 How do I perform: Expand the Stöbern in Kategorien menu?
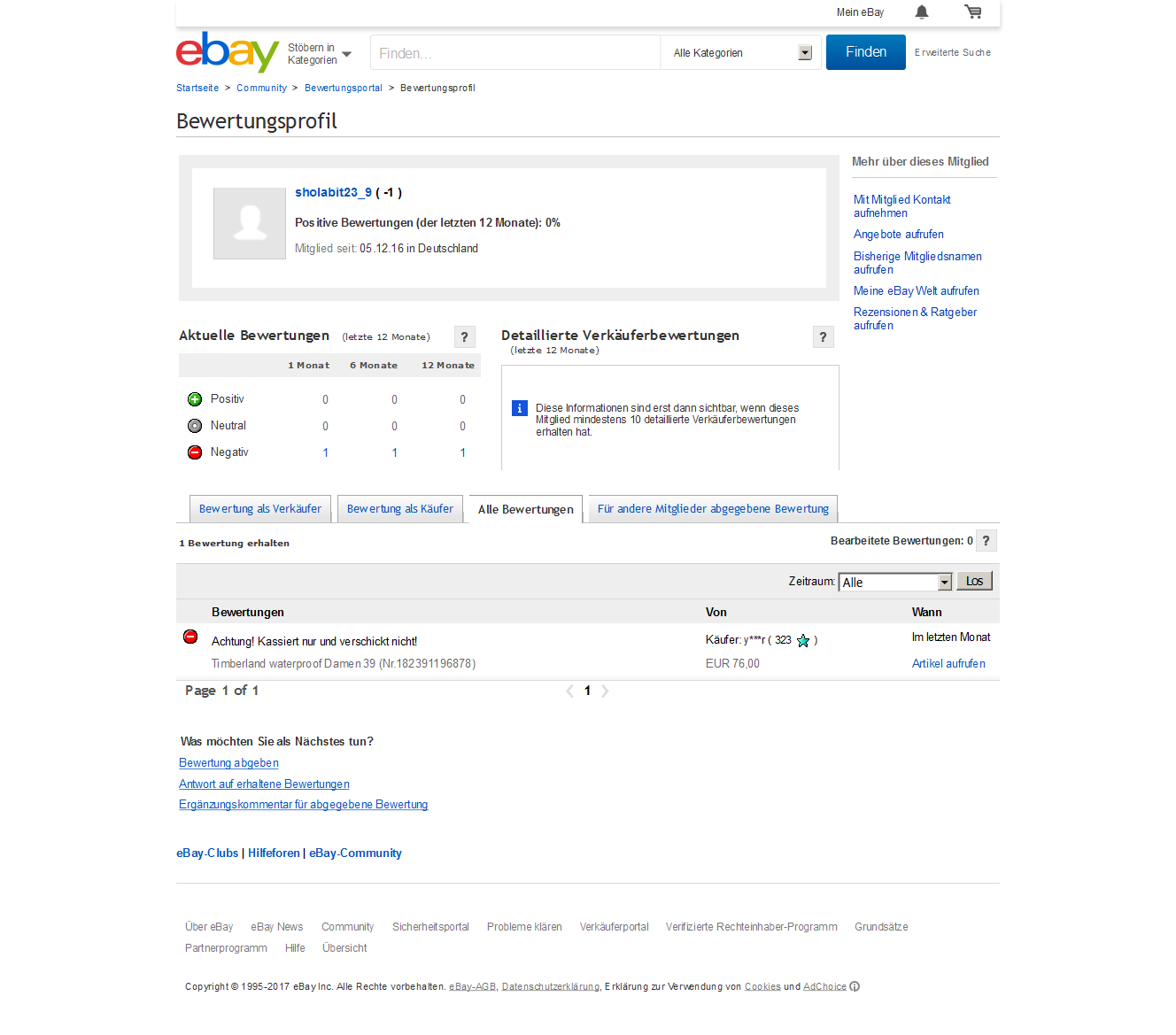320,54
